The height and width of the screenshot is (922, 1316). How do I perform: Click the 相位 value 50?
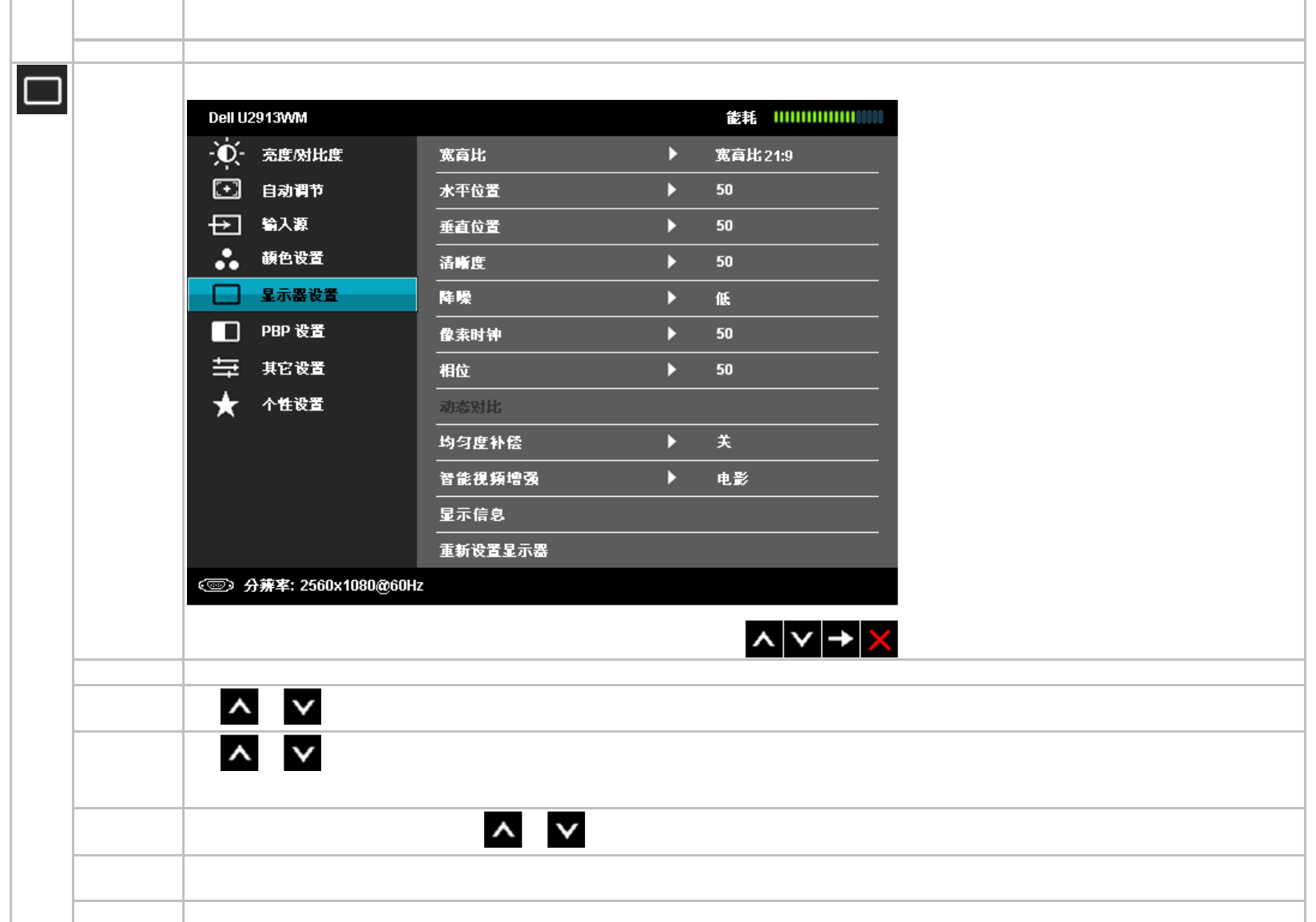pyautogui.click(x=724, y=370)
